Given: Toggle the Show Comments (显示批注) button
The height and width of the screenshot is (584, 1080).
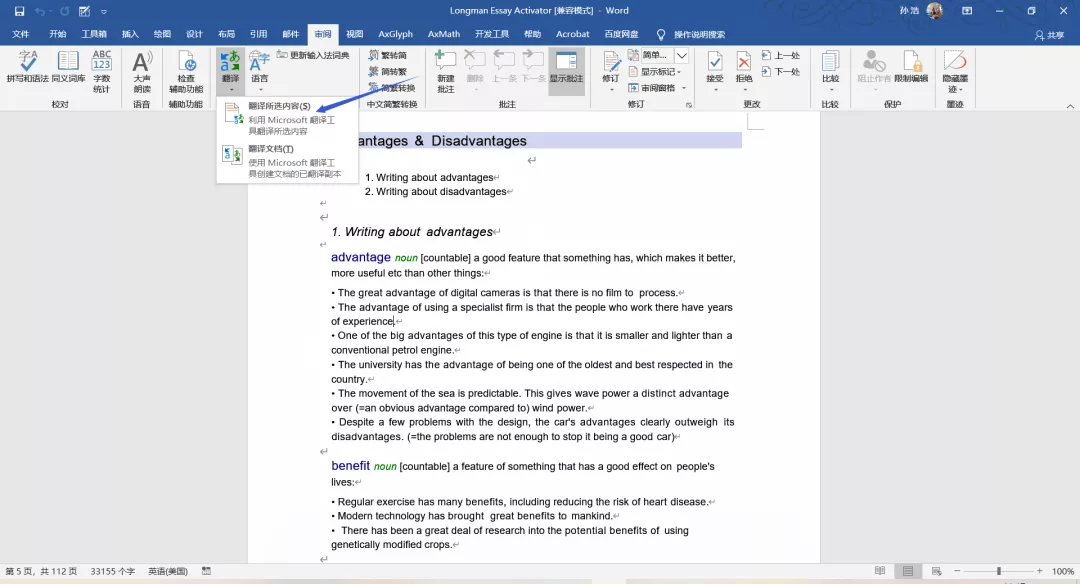Looking at the screenshot, I should [566, 68].
